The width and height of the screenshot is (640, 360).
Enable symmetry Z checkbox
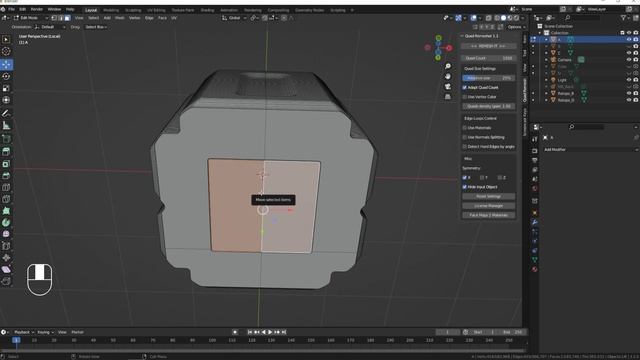coord(500,178)
